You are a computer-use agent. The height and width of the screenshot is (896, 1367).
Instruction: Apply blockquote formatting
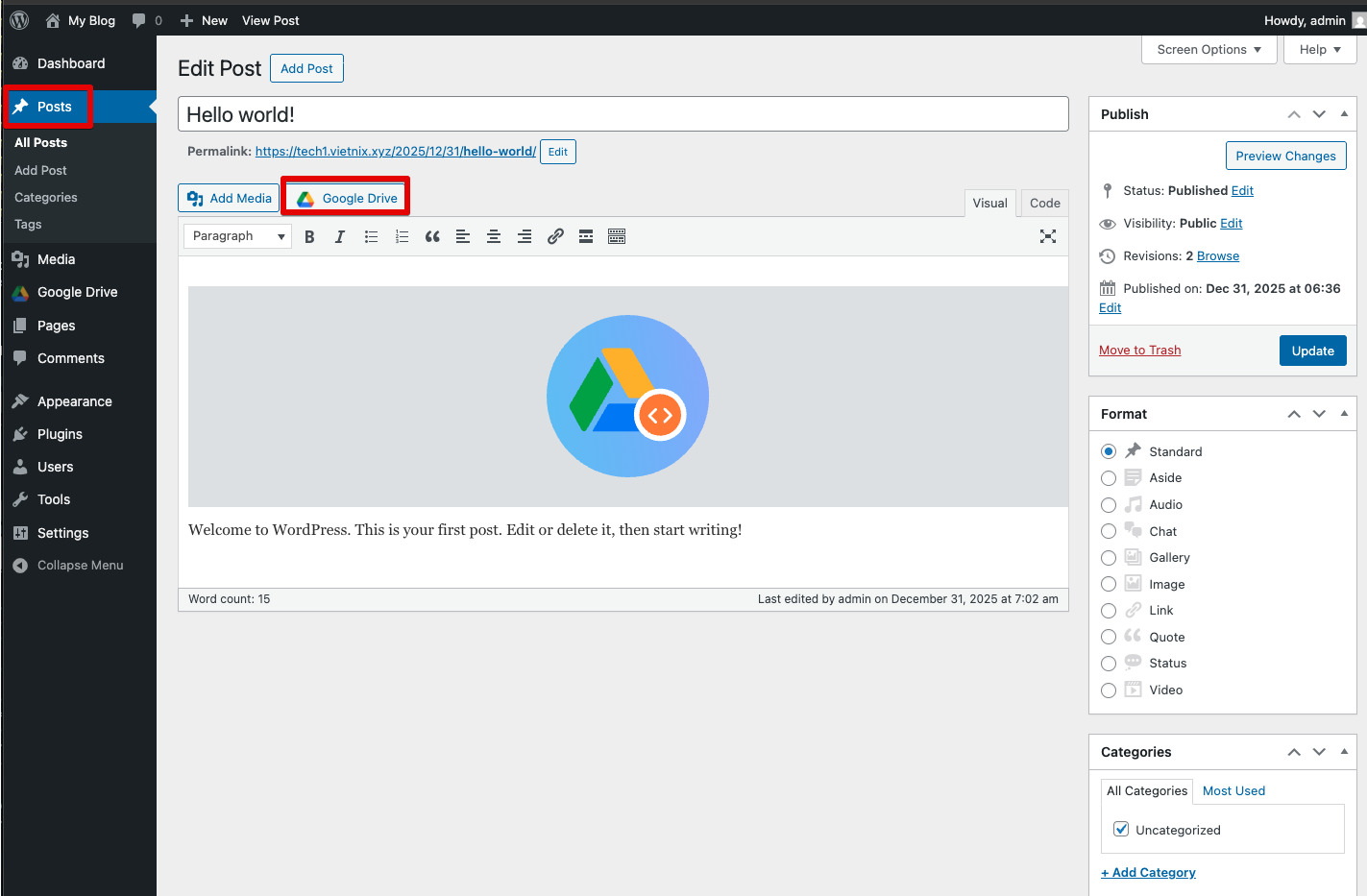pyautogui.click(x=432, y=236)
